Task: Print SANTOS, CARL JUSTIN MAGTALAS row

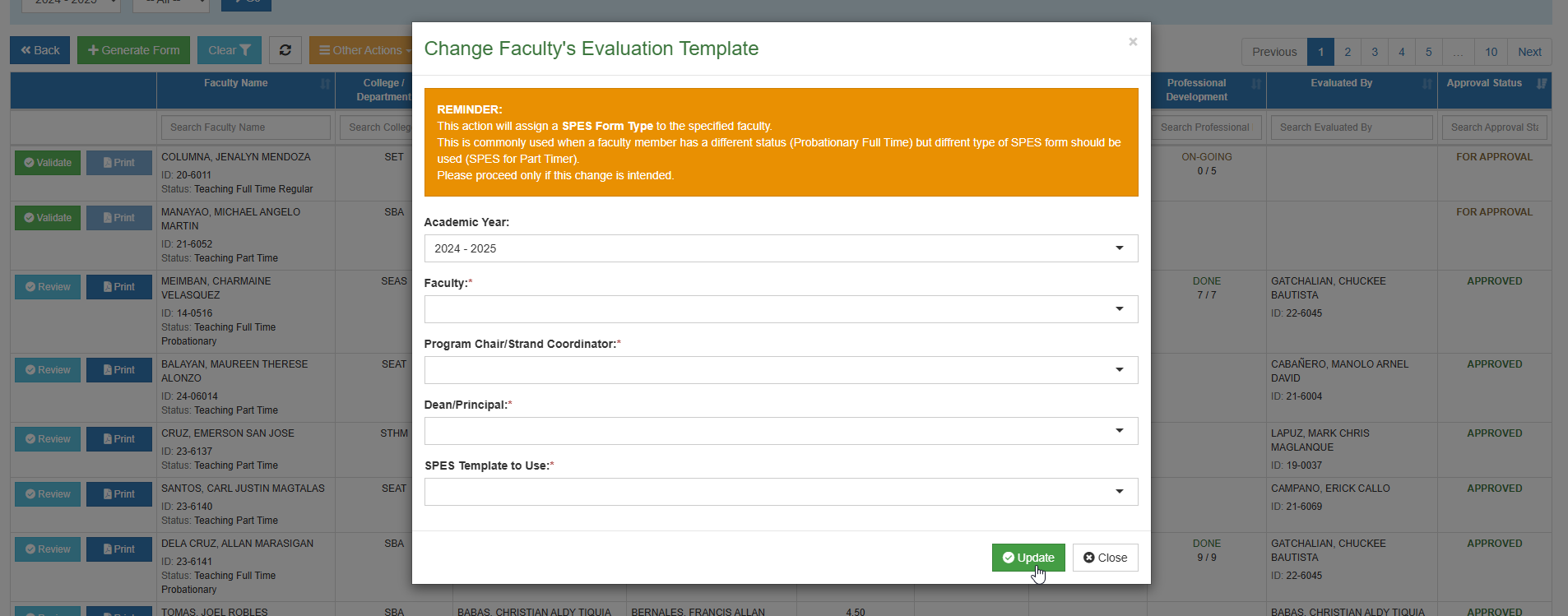Action: pyautogui.click(x=119, y=494)
